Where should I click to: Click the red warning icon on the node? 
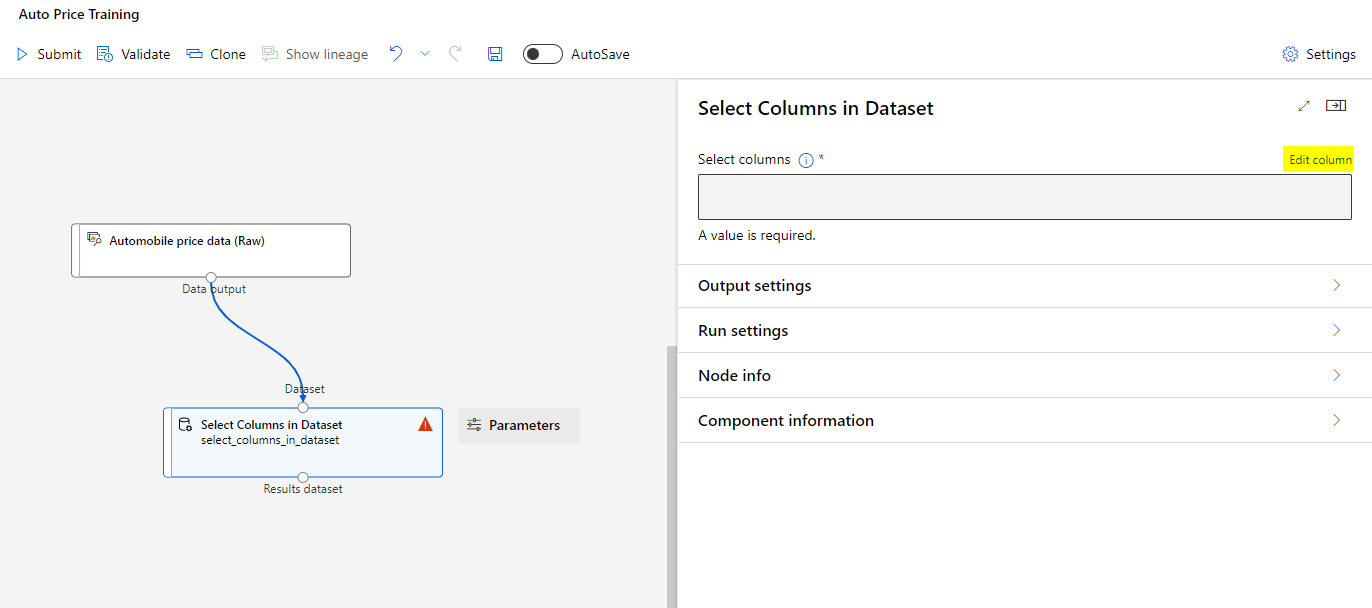[425, 424]
